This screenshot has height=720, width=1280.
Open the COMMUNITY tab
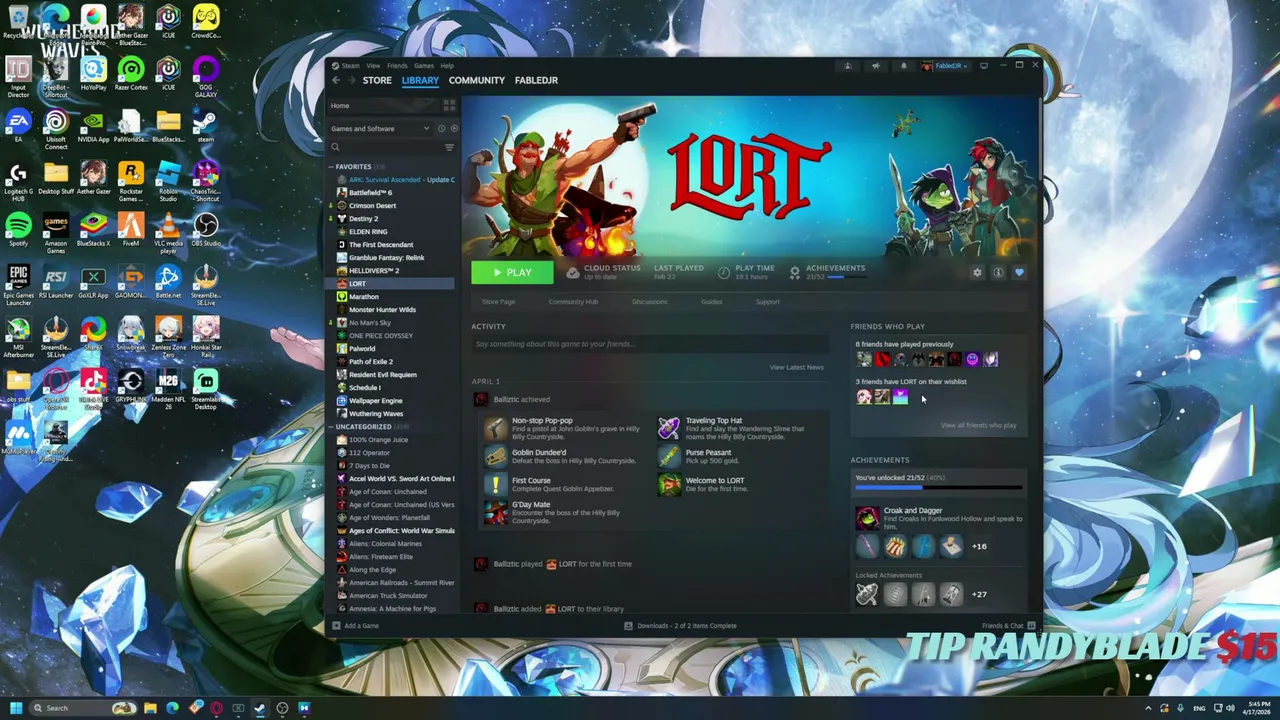[x=477, y=80]
